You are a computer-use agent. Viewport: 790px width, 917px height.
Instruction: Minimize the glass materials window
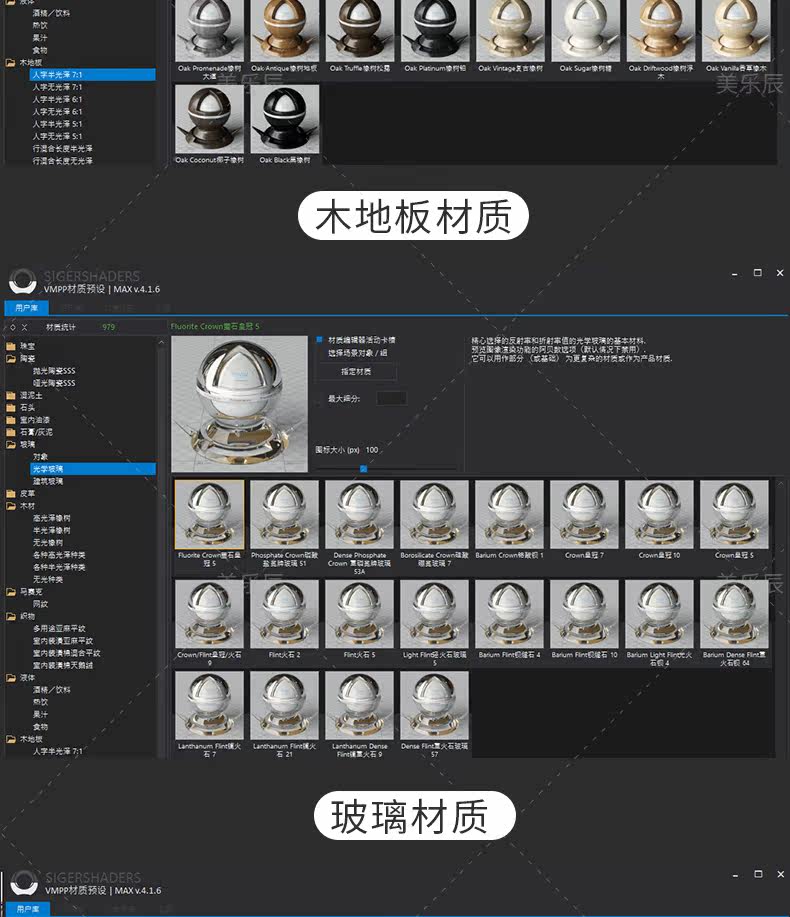click(x=734, y=273)
